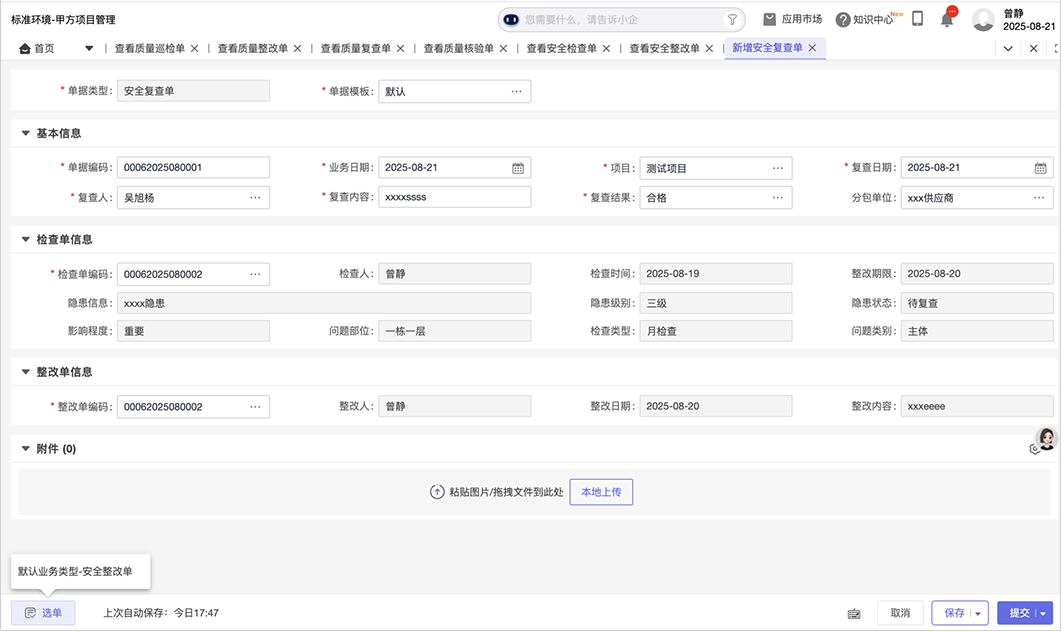Close the 新增安全复查单 tab

812,48
